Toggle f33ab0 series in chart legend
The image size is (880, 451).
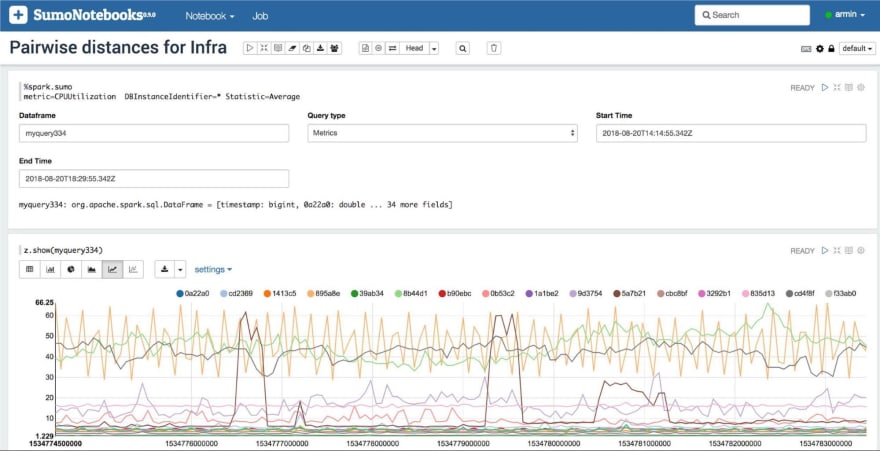point(841,293)
